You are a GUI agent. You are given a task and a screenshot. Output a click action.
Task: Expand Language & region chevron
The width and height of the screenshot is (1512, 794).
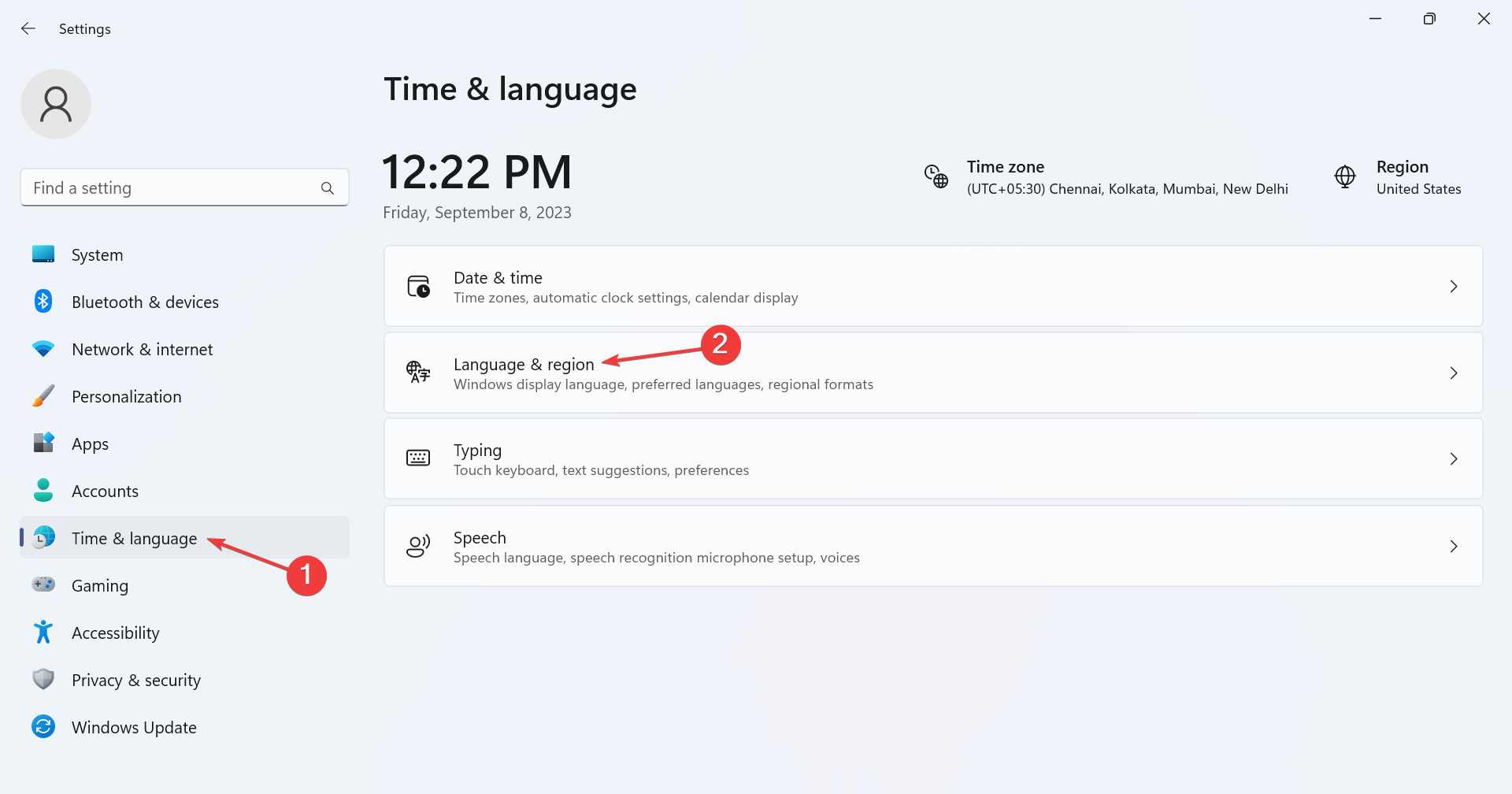pos(1454,373)
